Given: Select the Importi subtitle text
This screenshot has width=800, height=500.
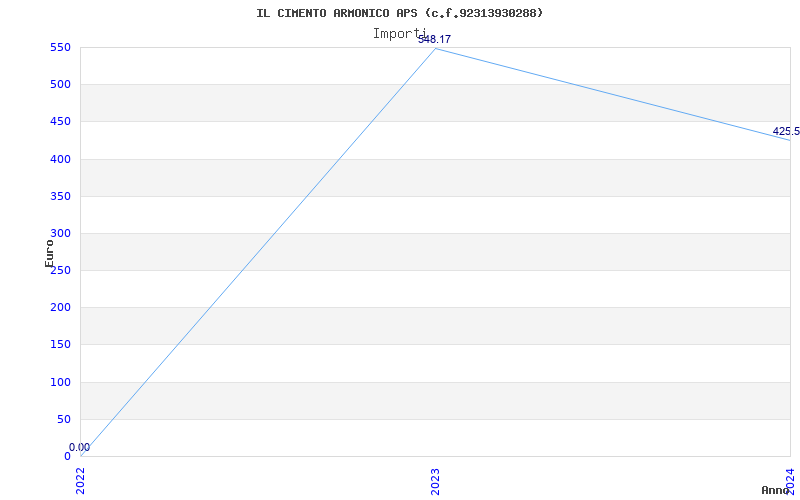Looking at the screenshot, I should (x=399, y=34).
